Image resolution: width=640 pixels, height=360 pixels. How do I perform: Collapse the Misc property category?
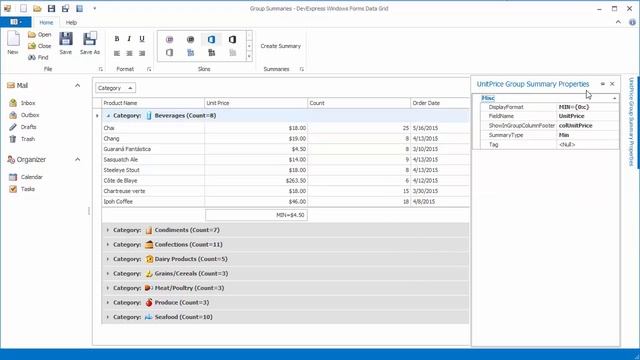pyautogui.click(x=614, y=98)
